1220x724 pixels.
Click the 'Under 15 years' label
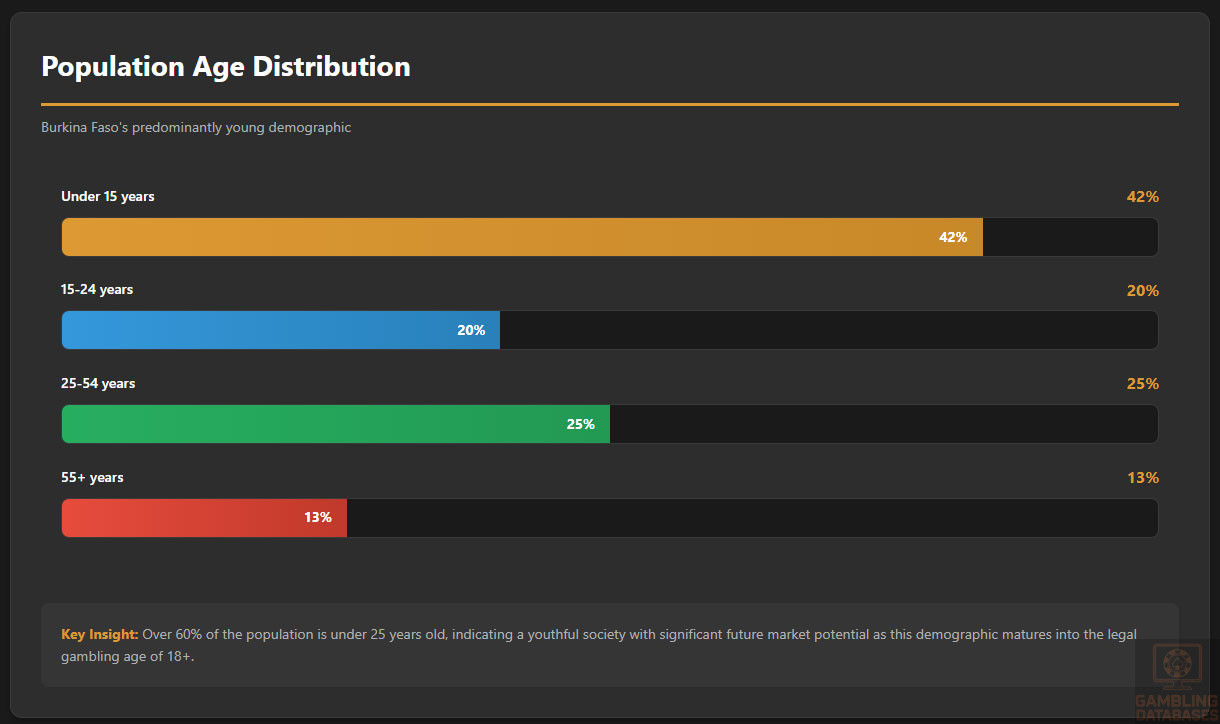[108, 197]
